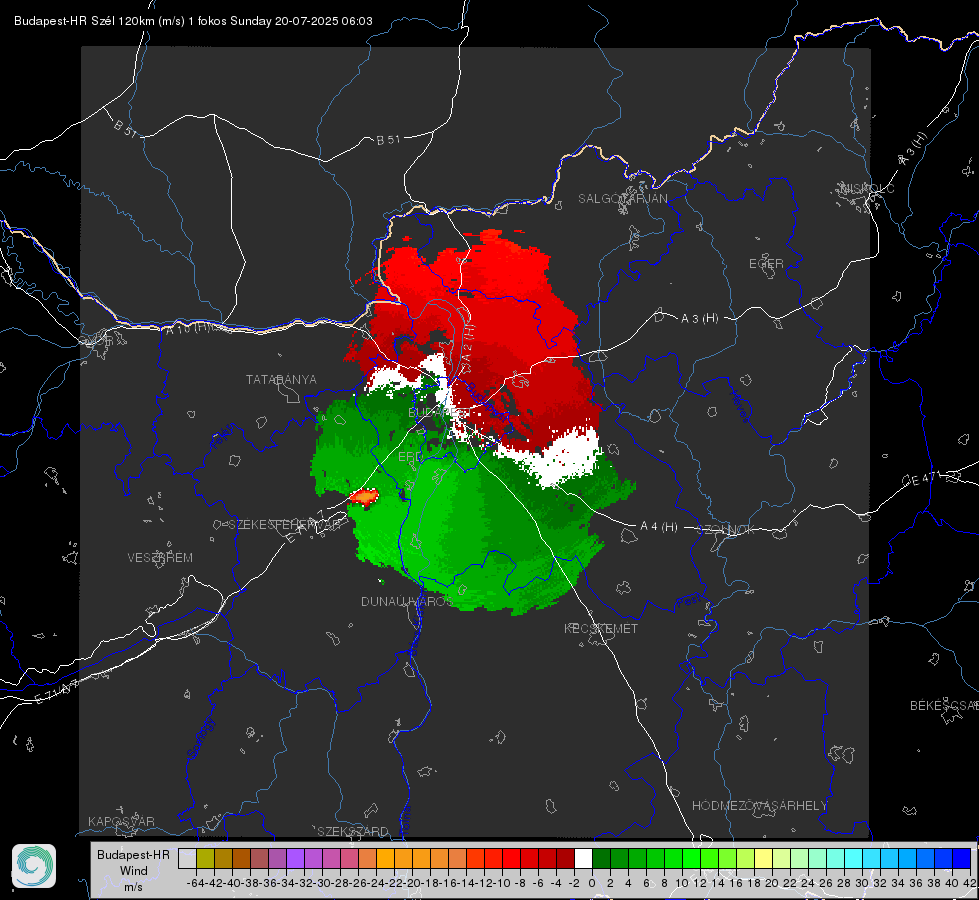Click the 42 scale value
Viewport: 979px width, 900px height.
coord(969,883)
